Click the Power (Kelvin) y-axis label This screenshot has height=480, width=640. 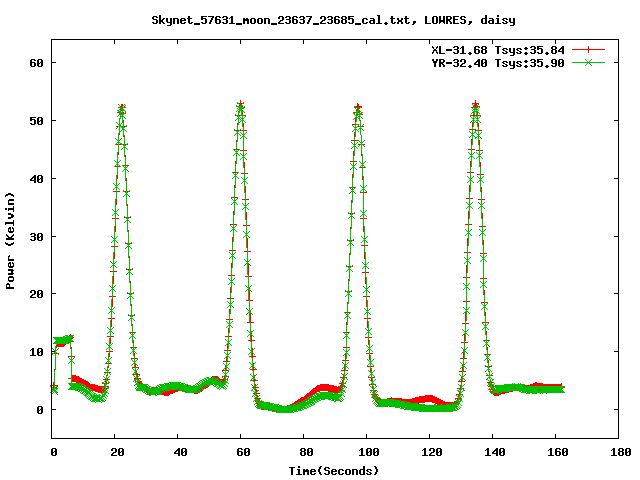click(x=10, y=241)
